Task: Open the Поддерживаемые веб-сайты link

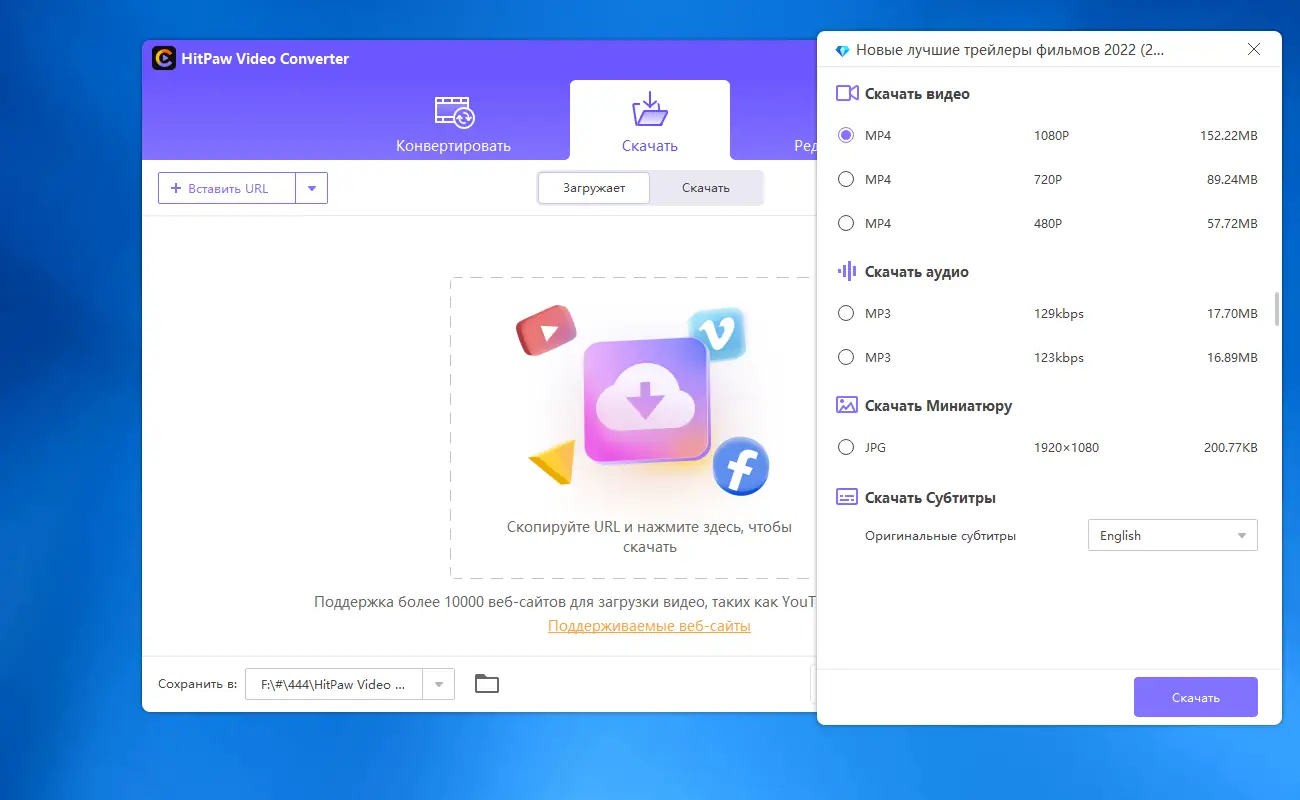Action: 649,626
